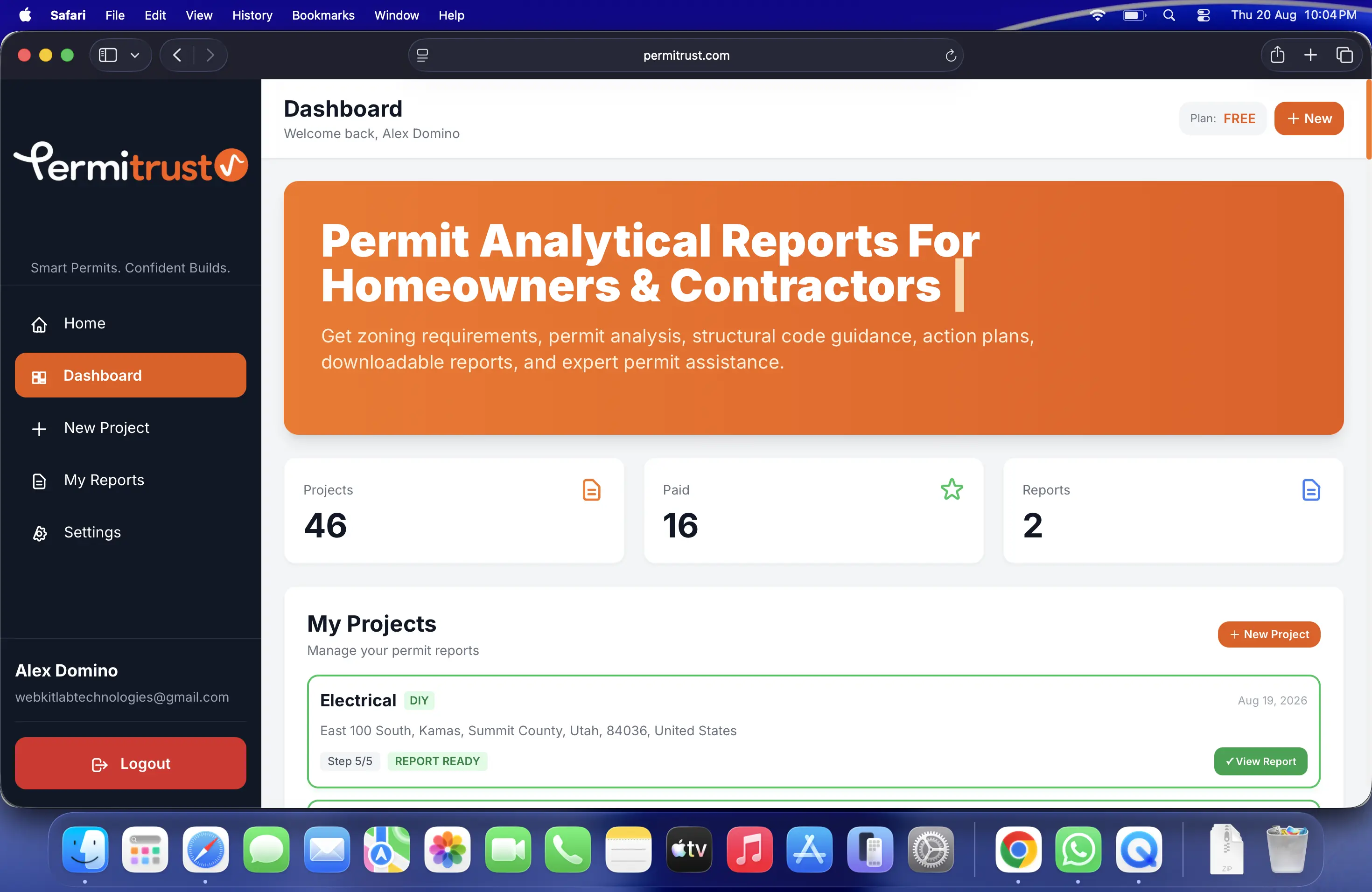
Task: Open System Settings from the Dock
Action: click(931, 850)
